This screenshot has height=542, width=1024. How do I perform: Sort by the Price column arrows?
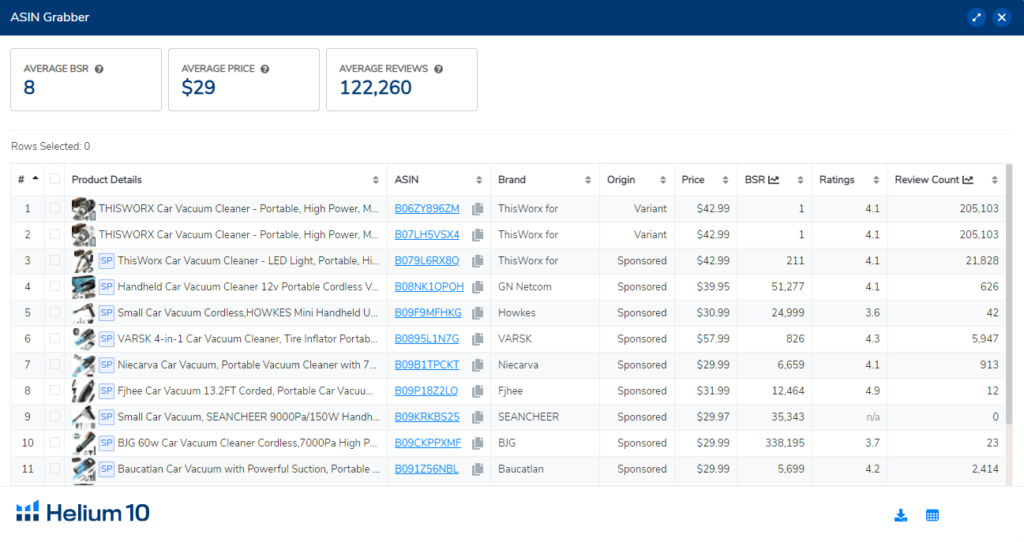(724, 180)
